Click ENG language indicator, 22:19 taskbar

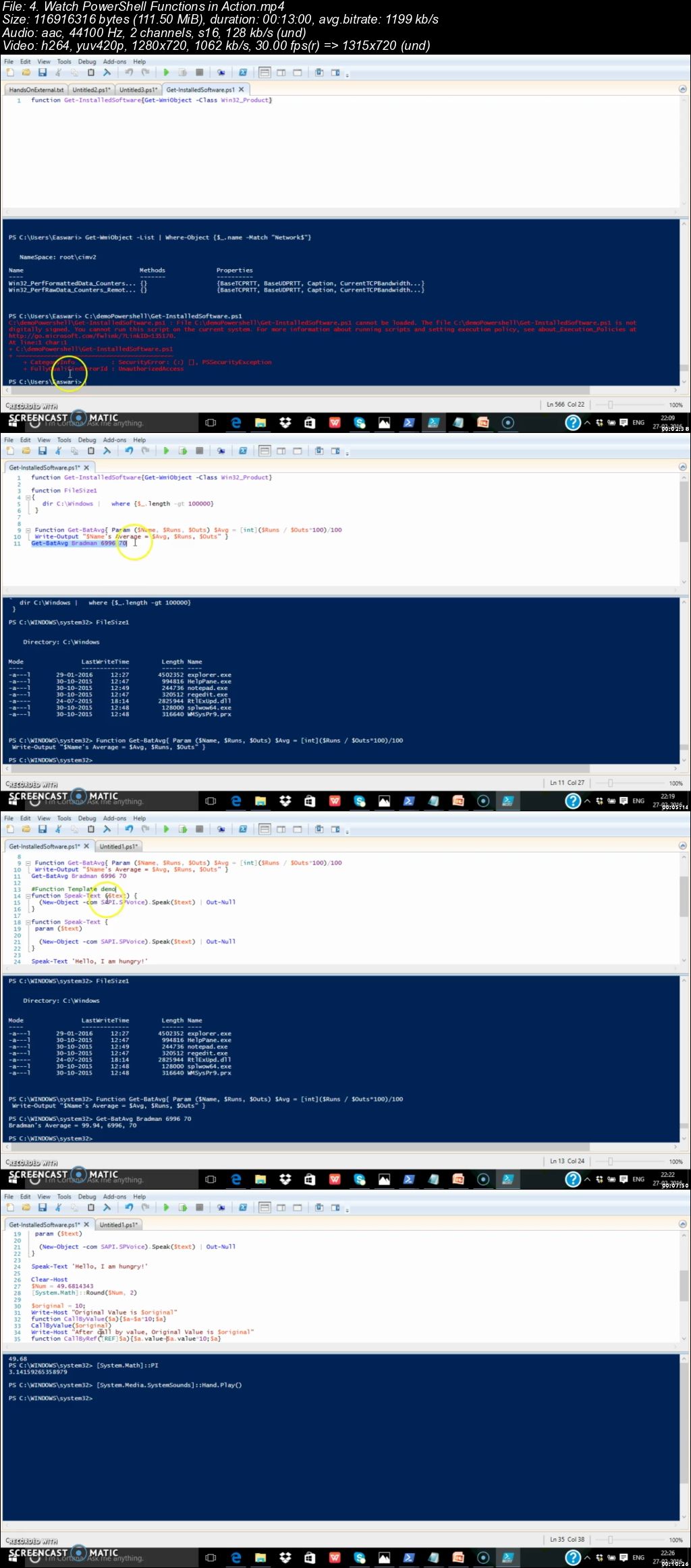[x=638, y=801]
